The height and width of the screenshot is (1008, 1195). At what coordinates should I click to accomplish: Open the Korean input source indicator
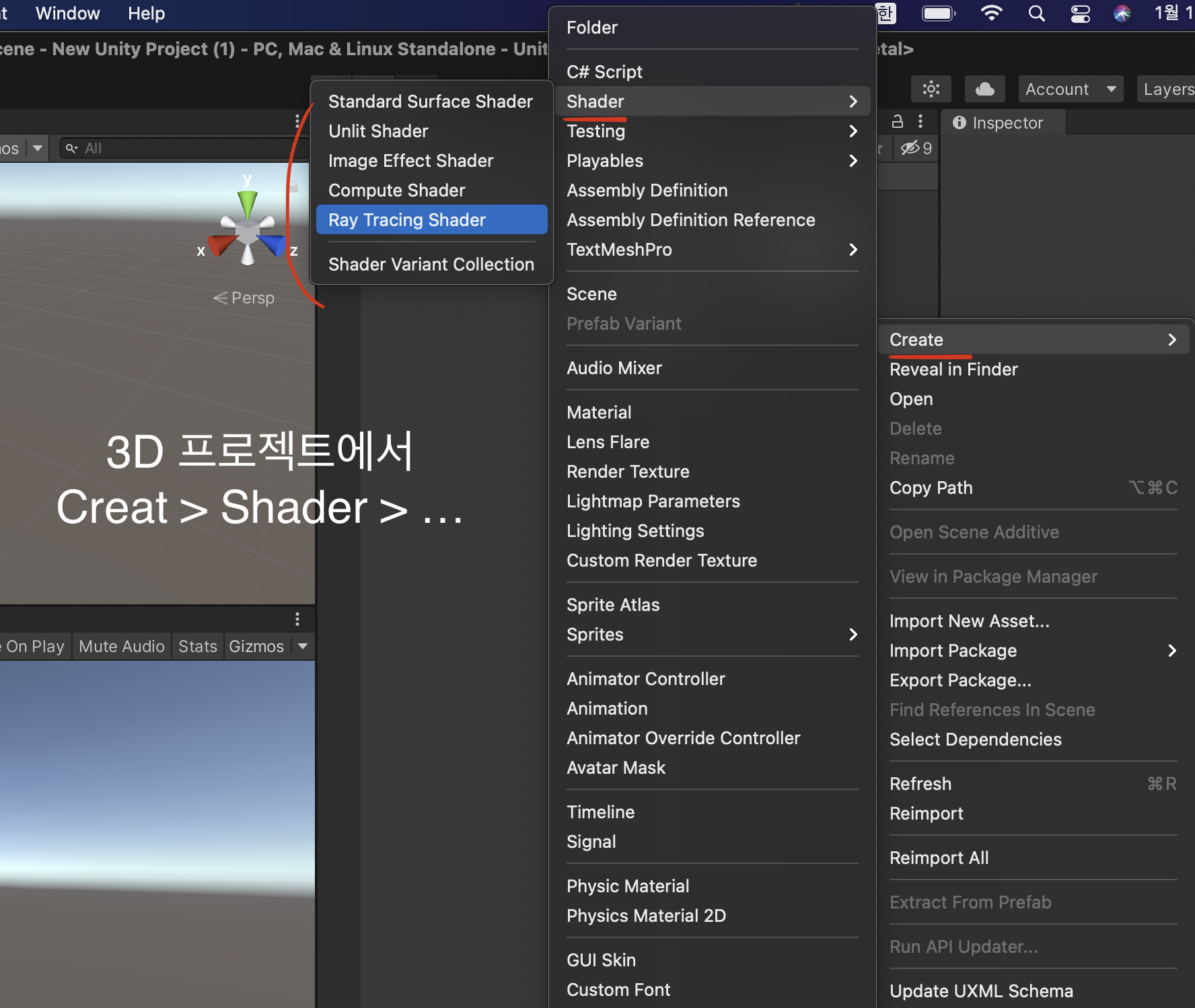[x=886, y=13]
